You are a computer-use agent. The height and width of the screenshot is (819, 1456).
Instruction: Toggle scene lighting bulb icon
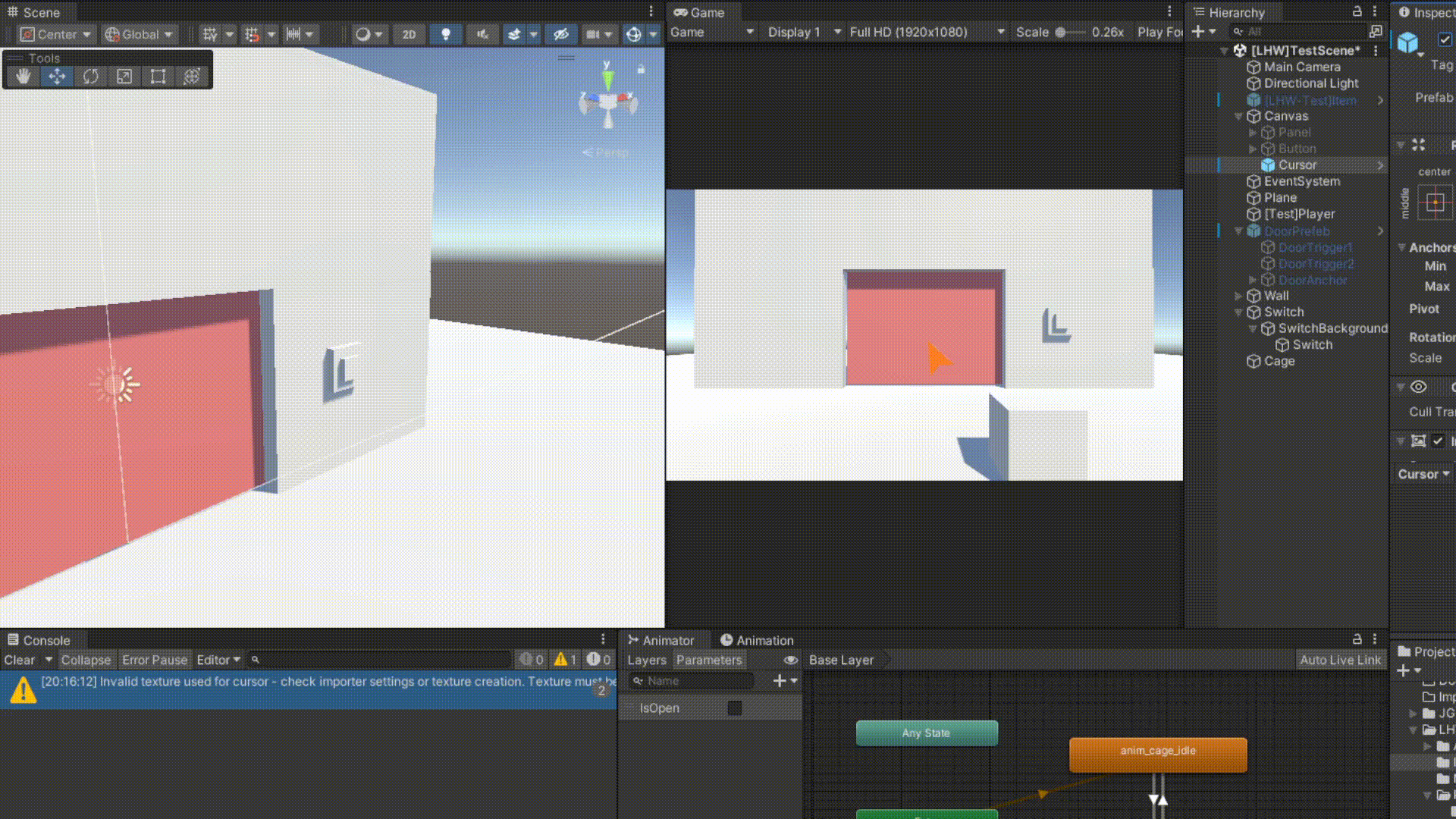[446, 34]
